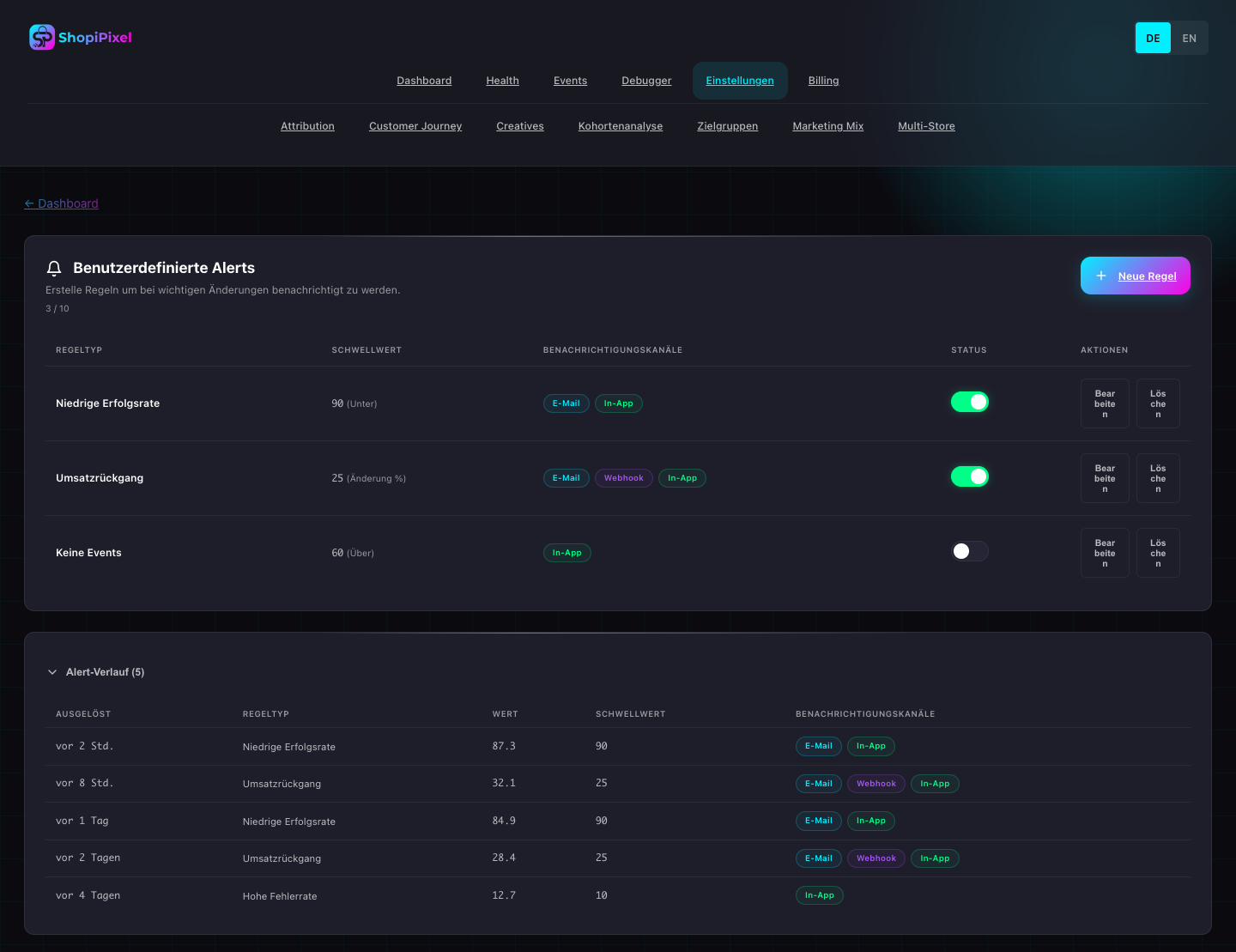The image size is (1236, 952).
Task: Follow the back link to Dashboard
Action: 62,203
